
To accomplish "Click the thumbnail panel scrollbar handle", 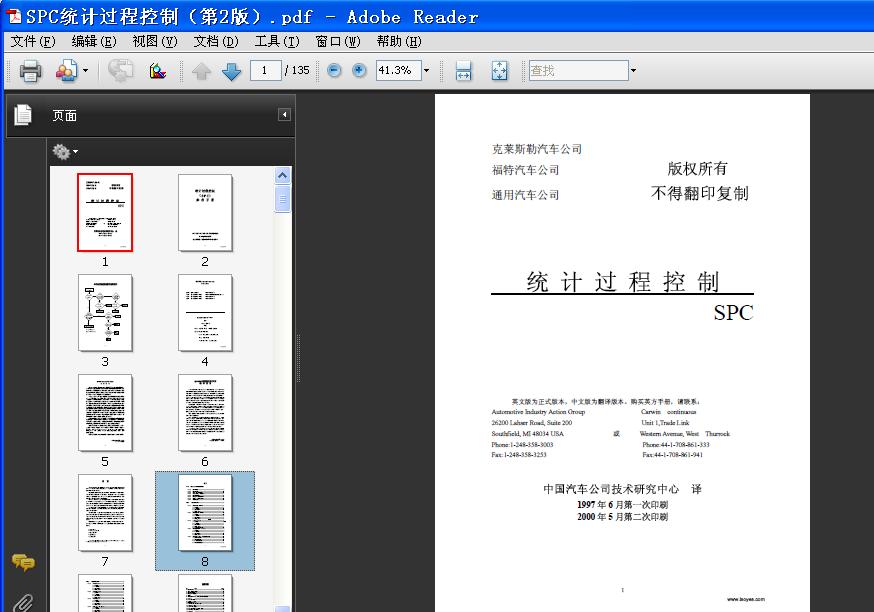I will pyautogui.click(x=283, y=199).
